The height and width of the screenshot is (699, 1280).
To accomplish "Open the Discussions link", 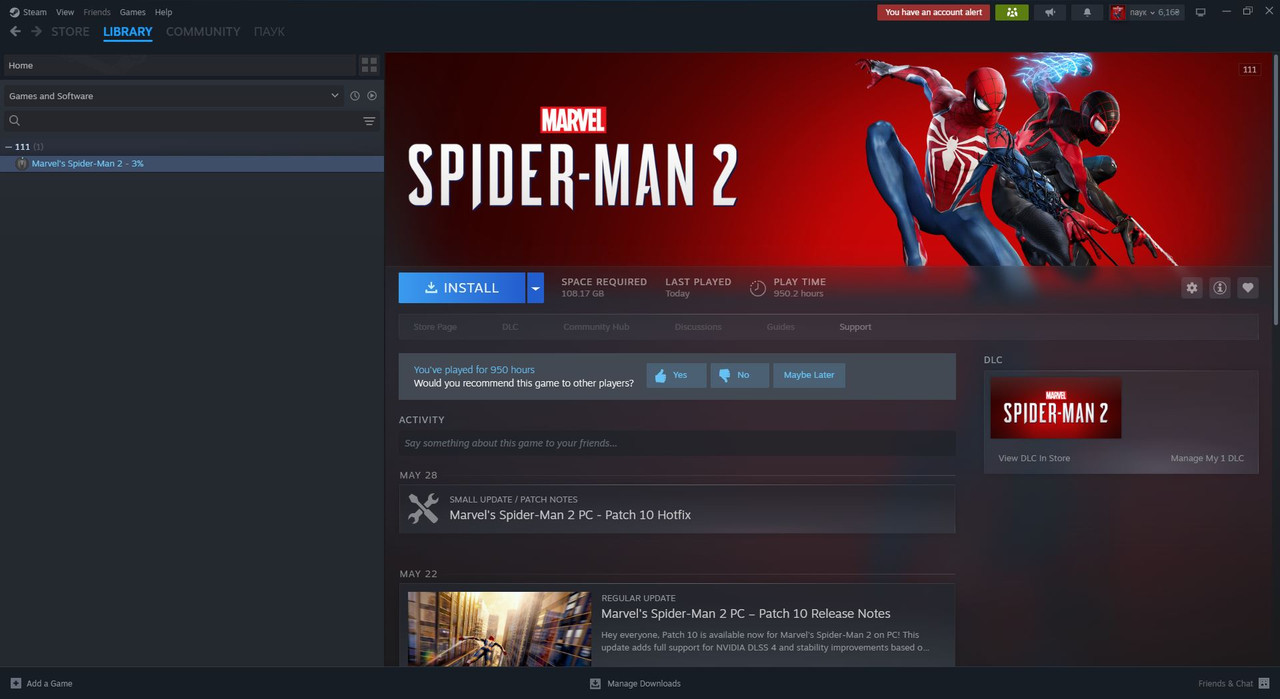I will pyautogui.click(x=698, y=327).
